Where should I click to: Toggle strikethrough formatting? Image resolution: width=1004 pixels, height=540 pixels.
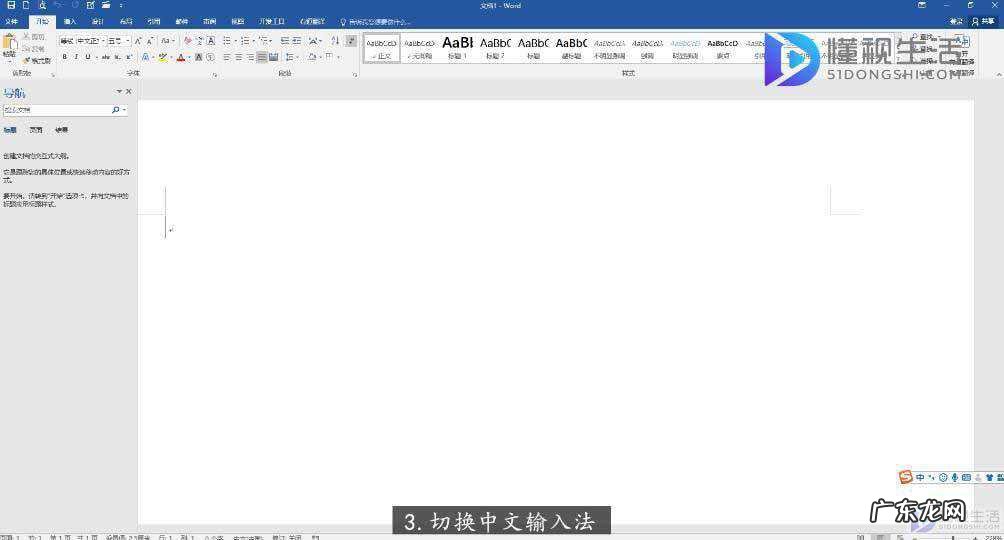pos(106,57)
